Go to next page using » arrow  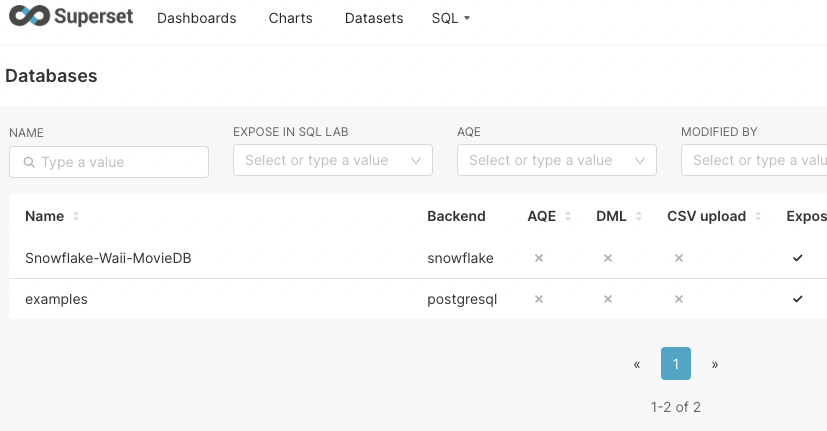714,365
